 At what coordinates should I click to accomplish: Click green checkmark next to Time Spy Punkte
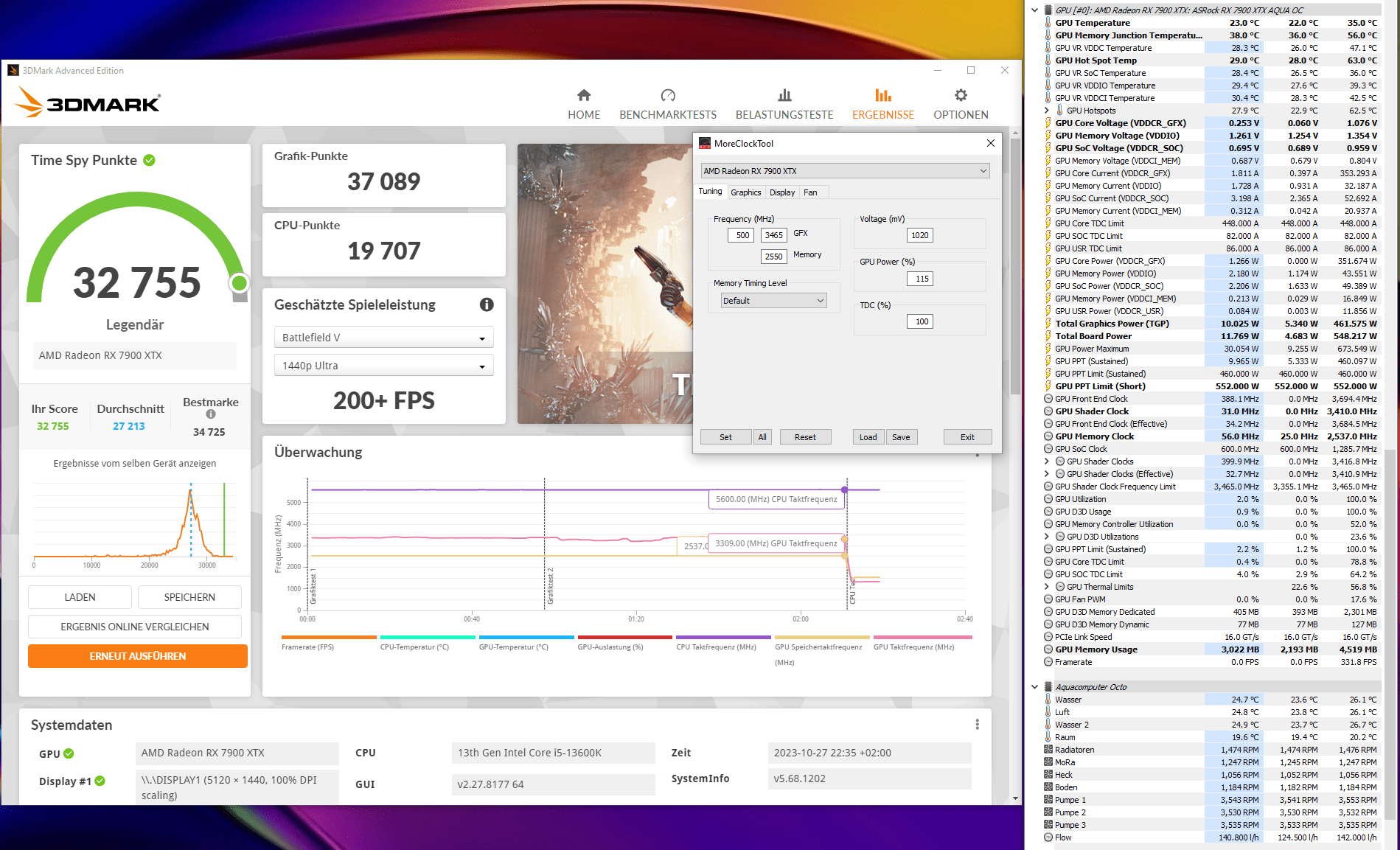[150, 161]
